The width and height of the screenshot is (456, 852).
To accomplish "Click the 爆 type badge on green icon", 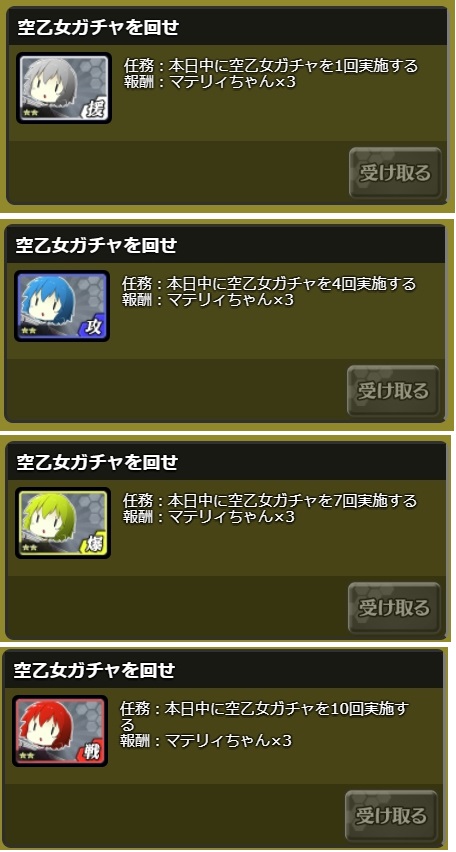I will coord(95,545).
